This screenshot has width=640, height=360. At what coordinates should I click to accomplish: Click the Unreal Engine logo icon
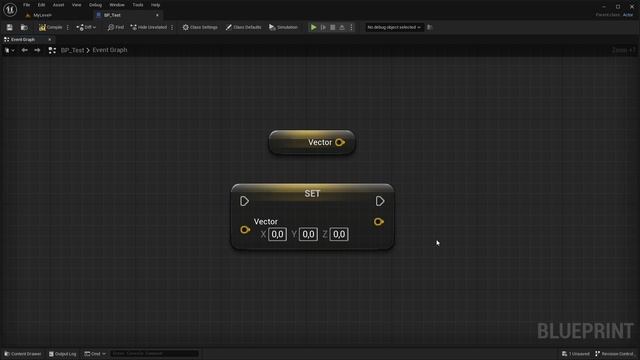click(10, 9)
